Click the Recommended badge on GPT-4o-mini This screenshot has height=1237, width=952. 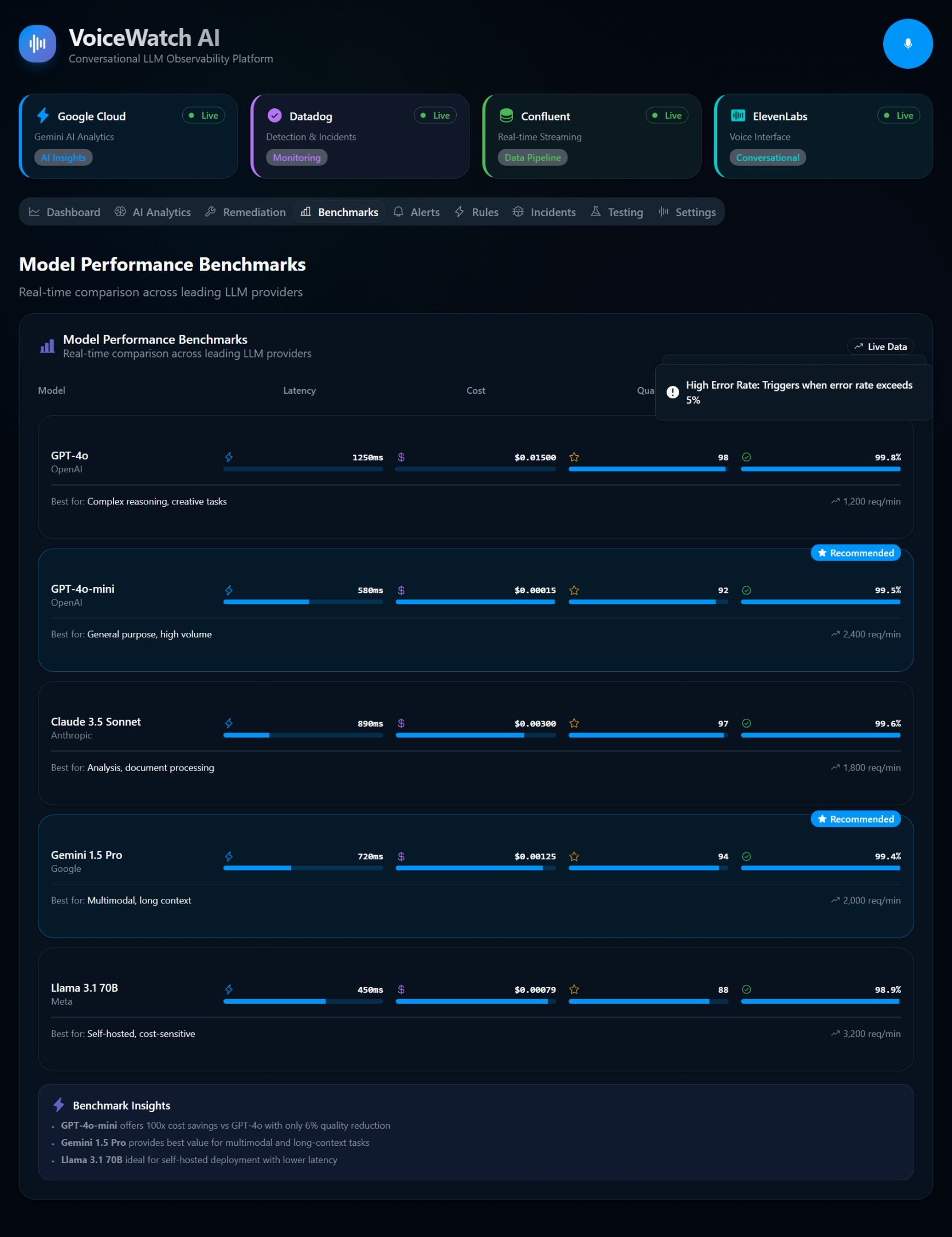pyautogui.click(x=856, y=553)
